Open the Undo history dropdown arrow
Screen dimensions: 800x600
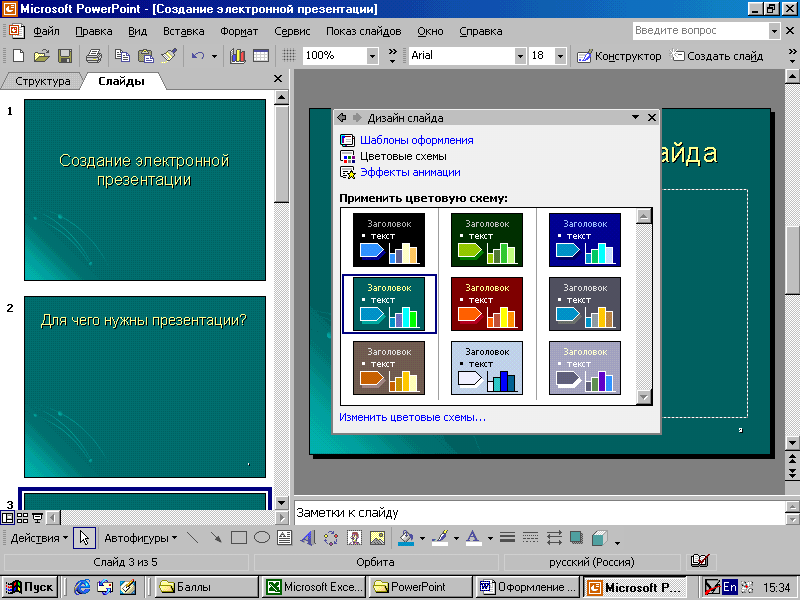tap(214, 56)
